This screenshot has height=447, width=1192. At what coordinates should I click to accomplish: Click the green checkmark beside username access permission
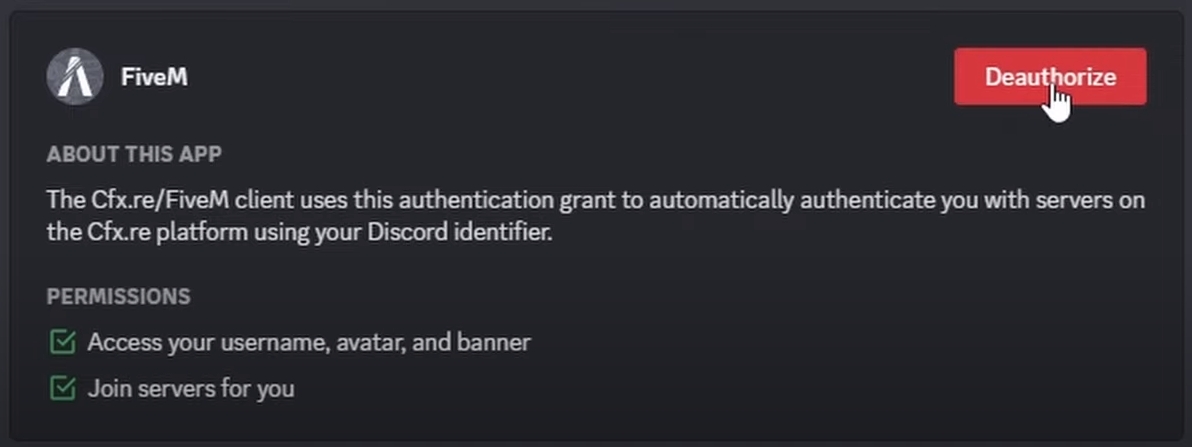click(62, 343)
